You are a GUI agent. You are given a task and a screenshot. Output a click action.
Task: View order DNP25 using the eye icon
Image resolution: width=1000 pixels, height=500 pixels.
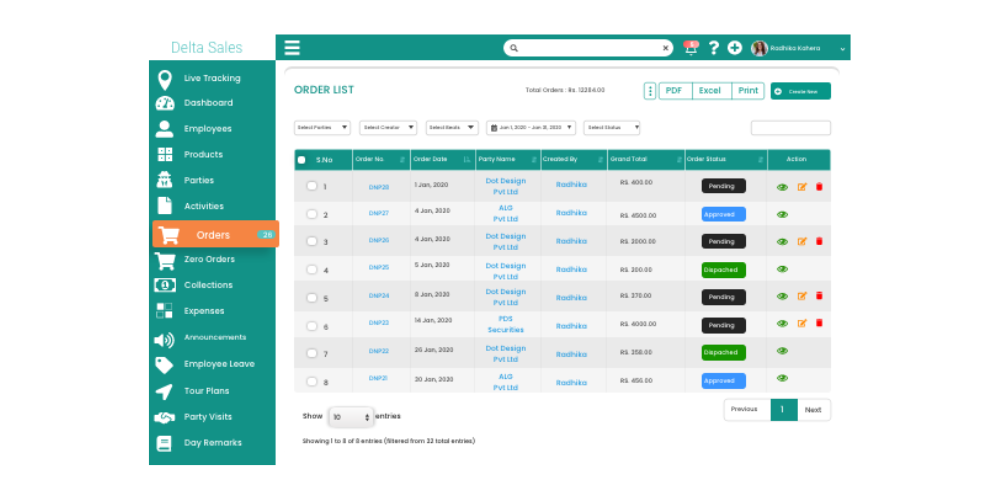783,269
